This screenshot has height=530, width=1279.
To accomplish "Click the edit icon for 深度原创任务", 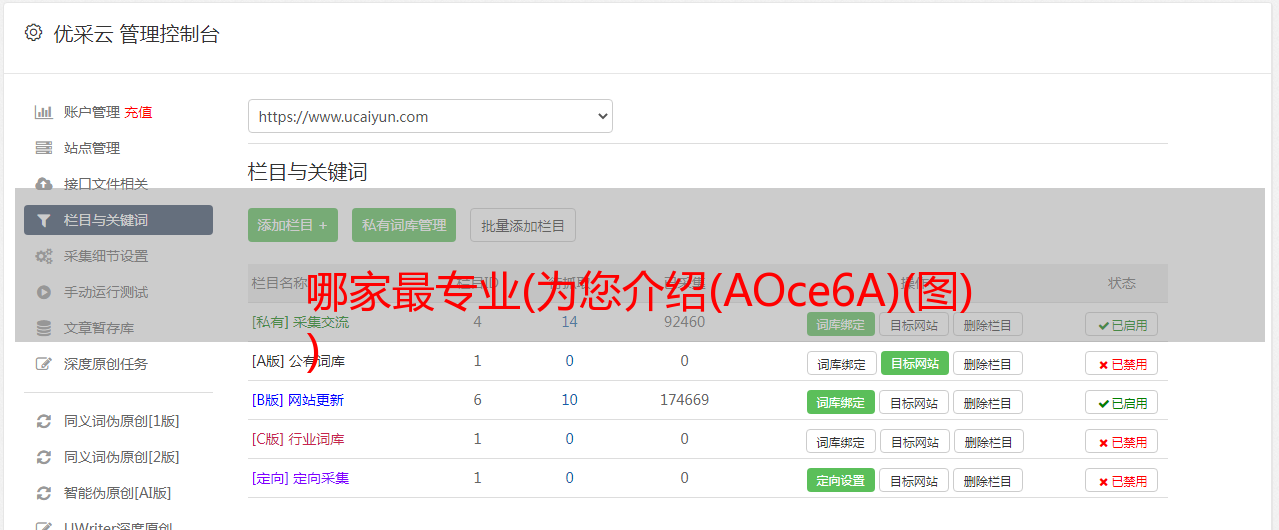I will tap(43, 364).
